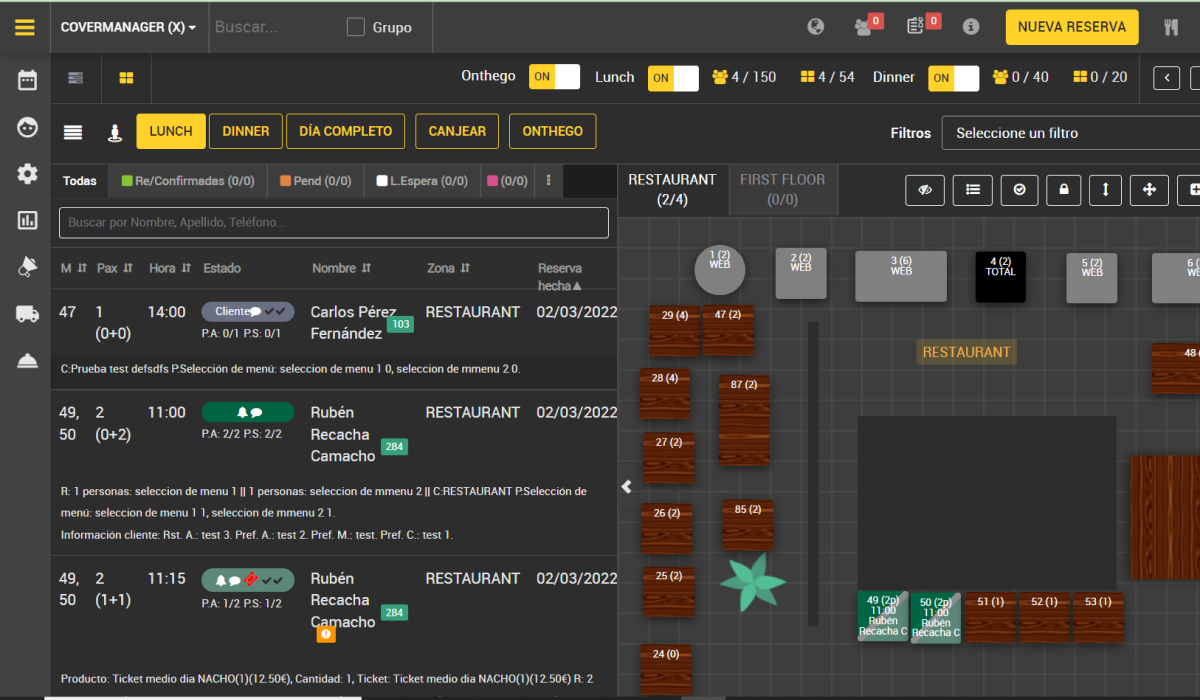Viewport: 1200px width, 700px height.
Task: Click the NUEVA RESERVA button
Action: [1072, 27]
